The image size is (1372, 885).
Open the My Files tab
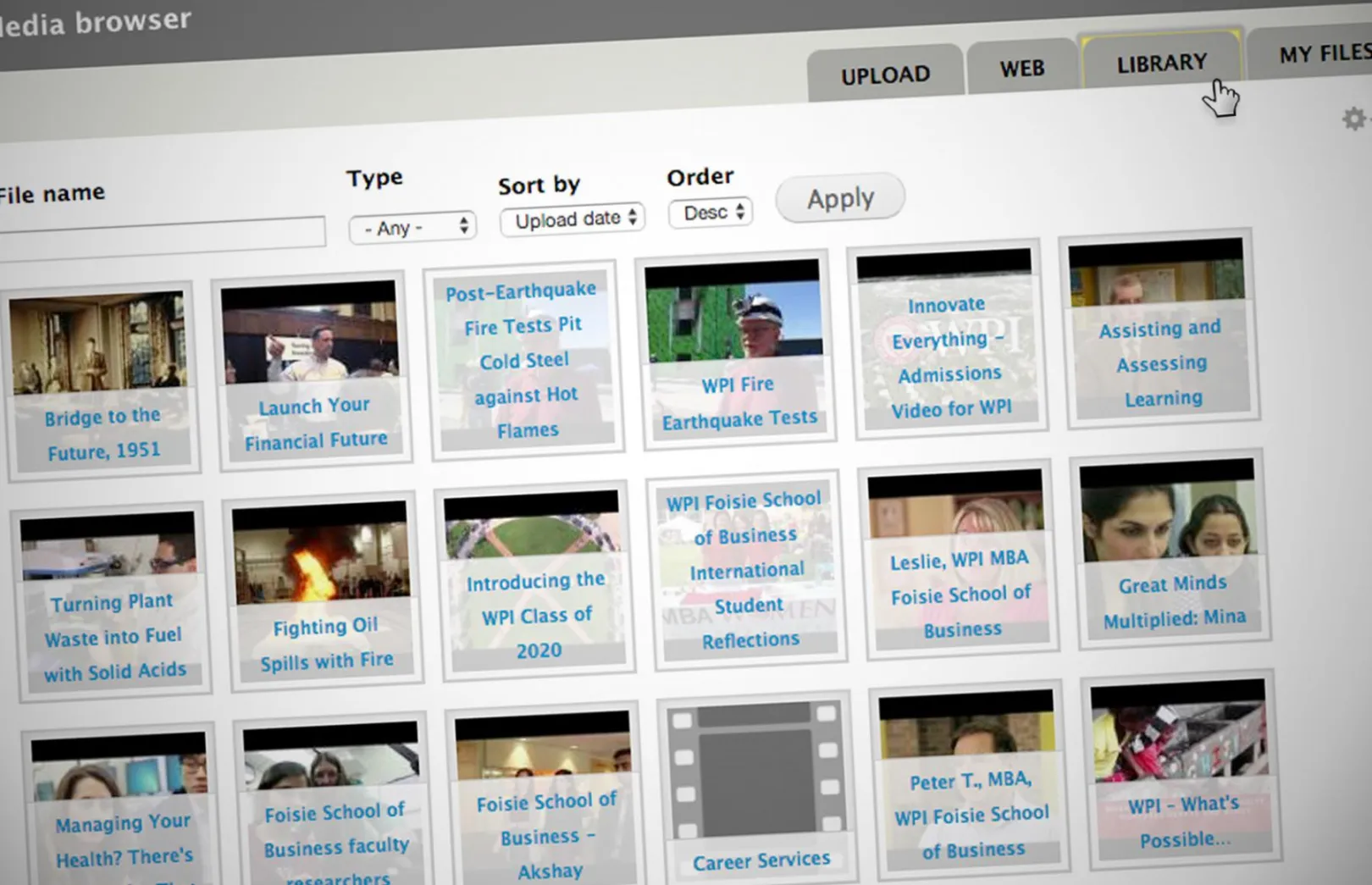pos(1311,54)
